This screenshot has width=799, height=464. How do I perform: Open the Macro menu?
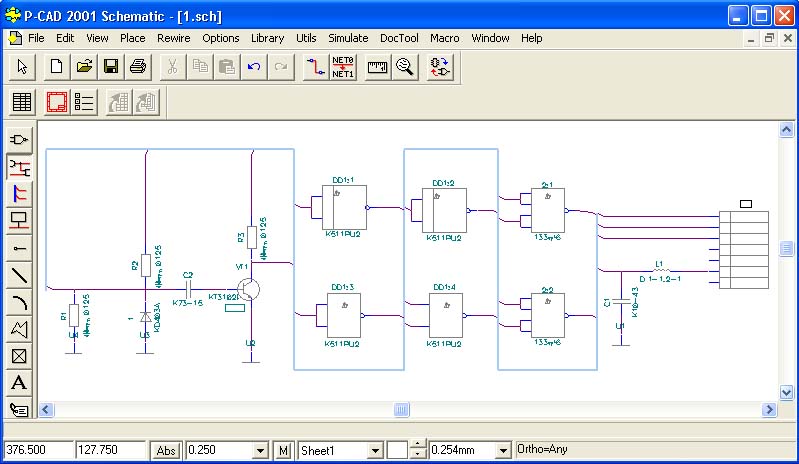[444, 38]
